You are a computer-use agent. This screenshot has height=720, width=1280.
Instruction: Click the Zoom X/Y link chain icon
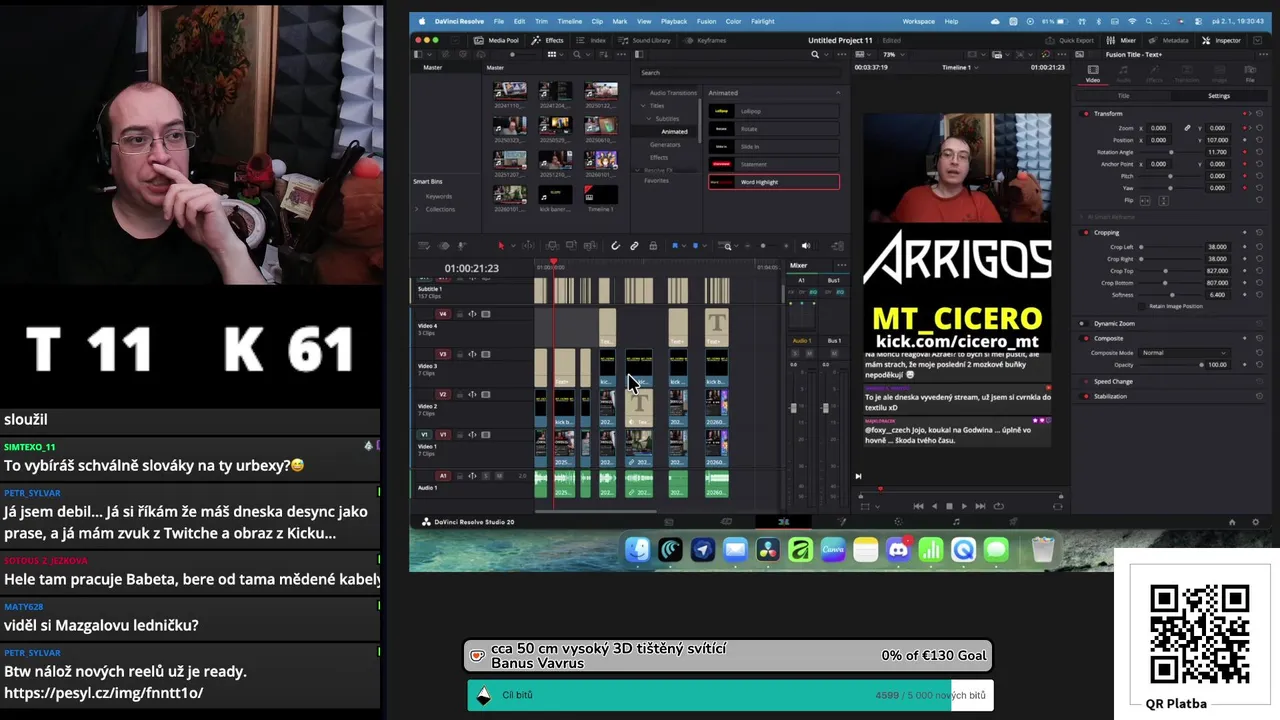click(x=1187, y=128)
